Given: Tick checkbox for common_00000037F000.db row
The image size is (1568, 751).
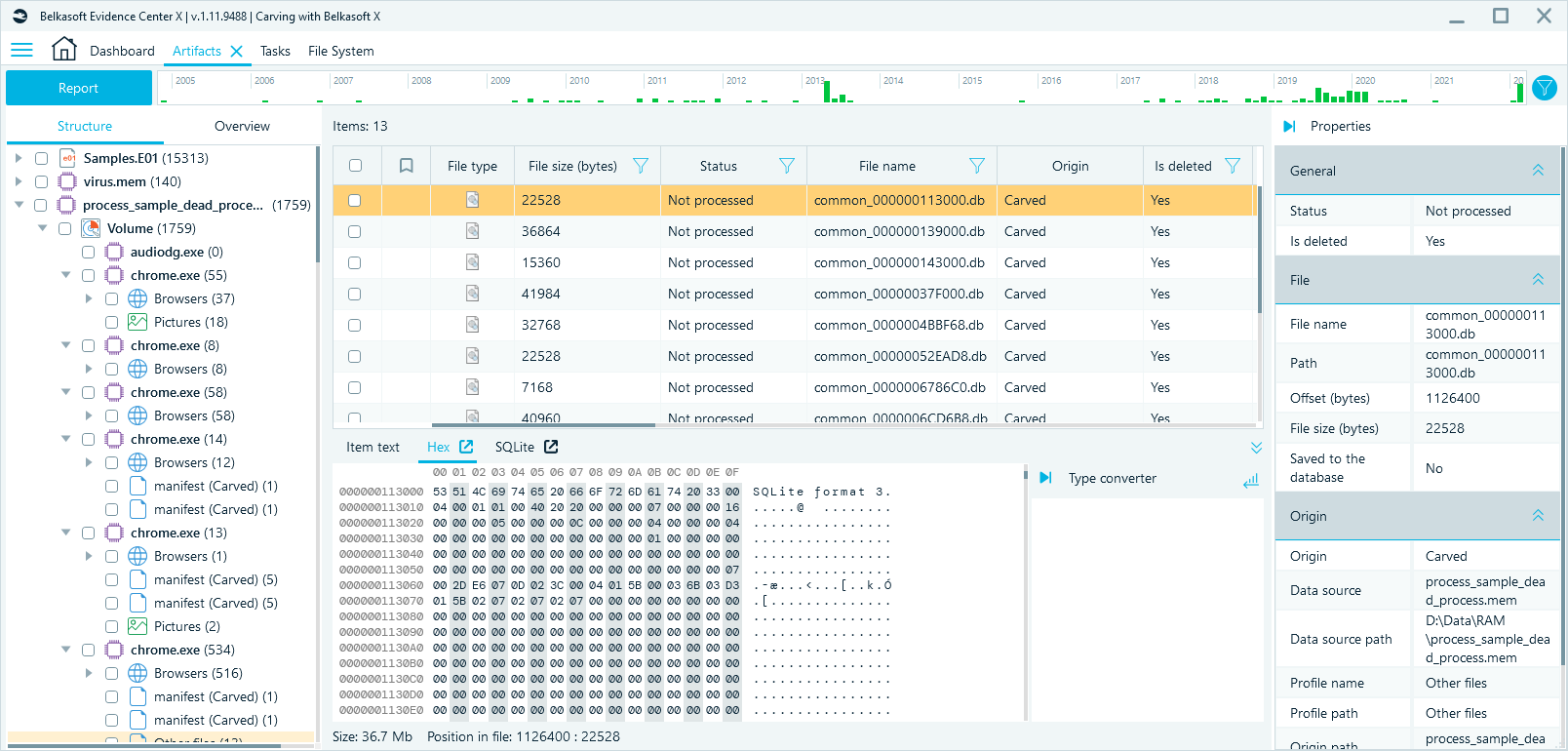Looking at the screenshot, I should coord(354,294).
